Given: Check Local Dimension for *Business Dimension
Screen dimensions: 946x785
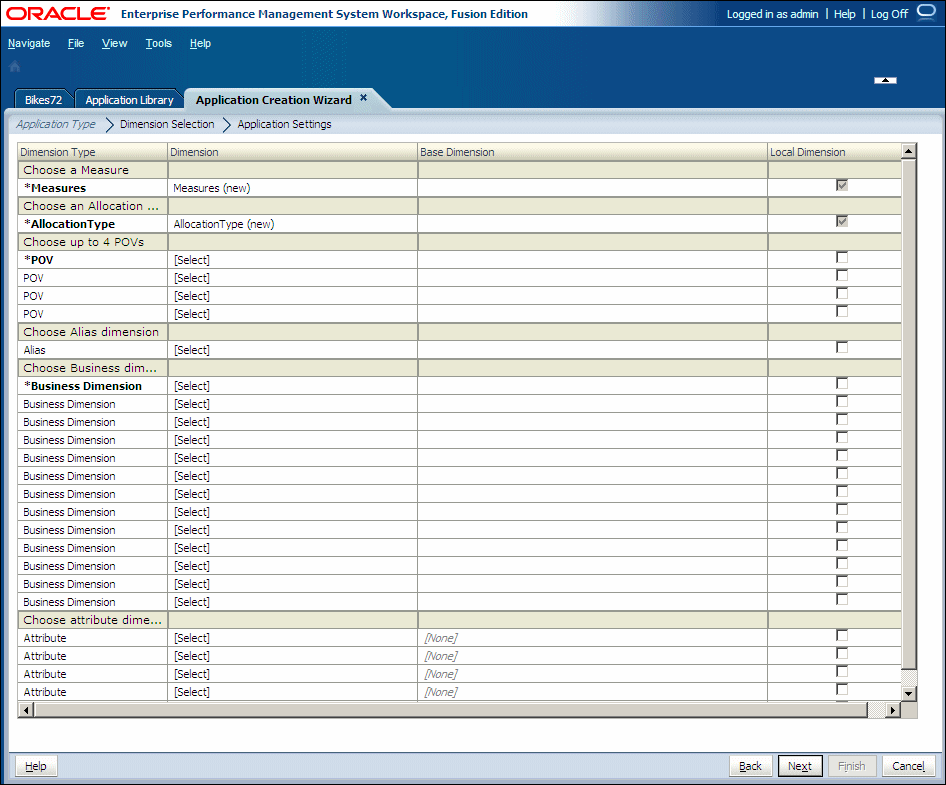Looking at the screenshot, I should tap(841, 382).
